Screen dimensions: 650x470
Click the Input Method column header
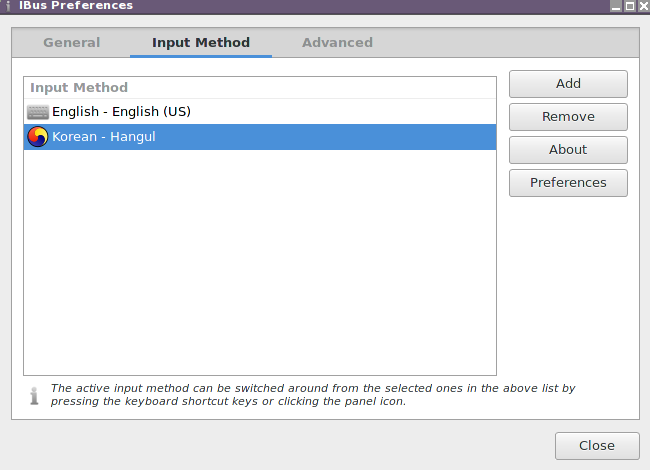[x=260, y=88]
